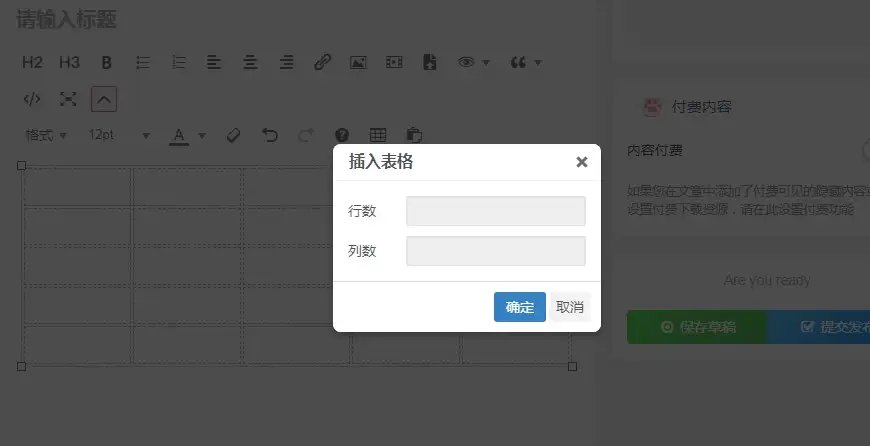This screenshot has width=870, height=446.
Task: Insert an image with the picture icon
Action: (x=358, y=63)
